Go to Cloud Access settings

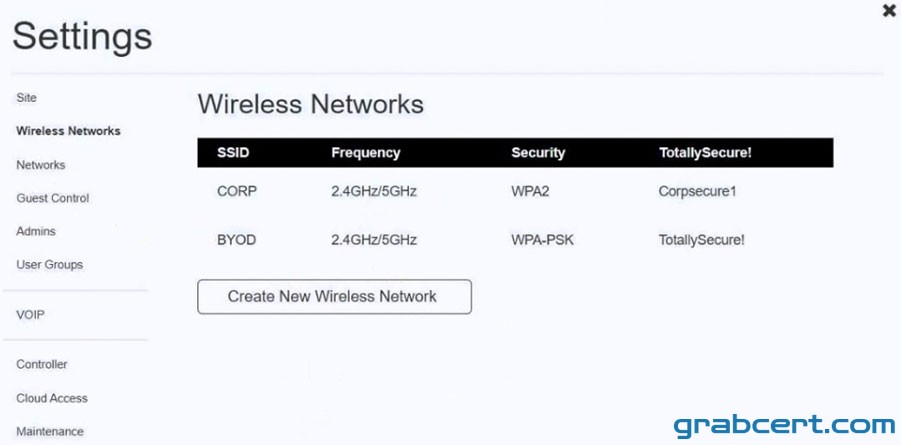pyautogui.click(x=52, y=398)
